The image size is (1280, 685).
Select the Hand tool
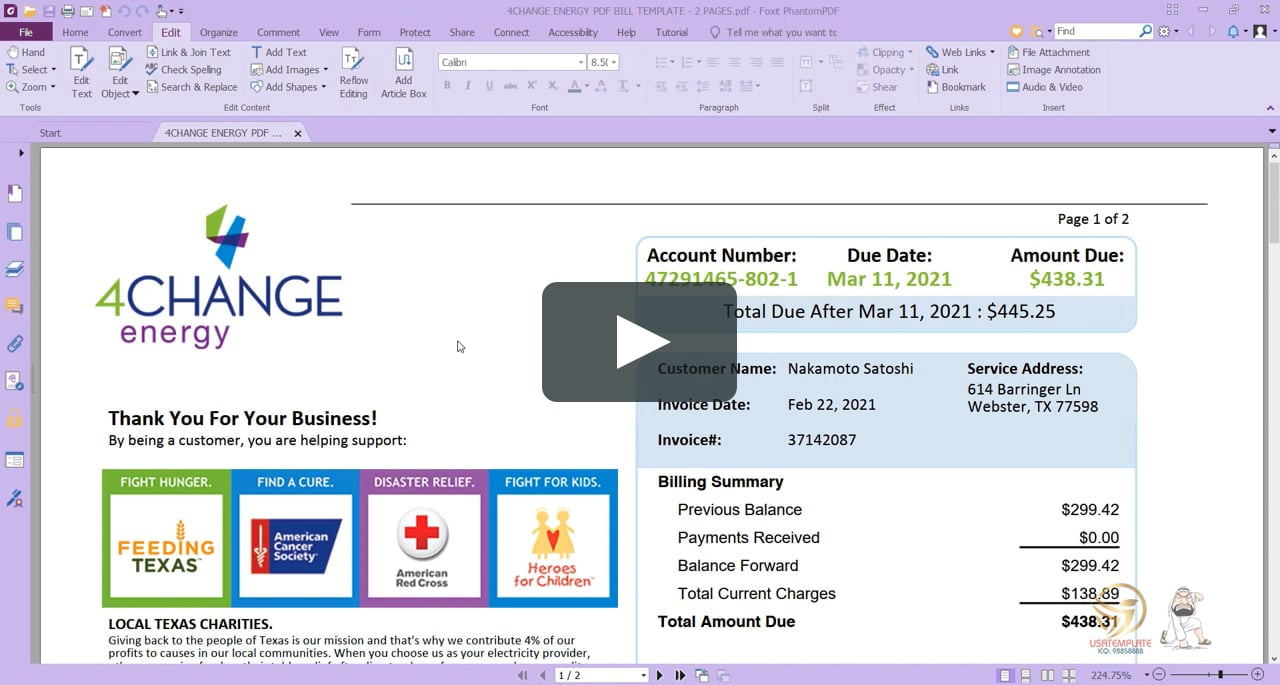26,52
